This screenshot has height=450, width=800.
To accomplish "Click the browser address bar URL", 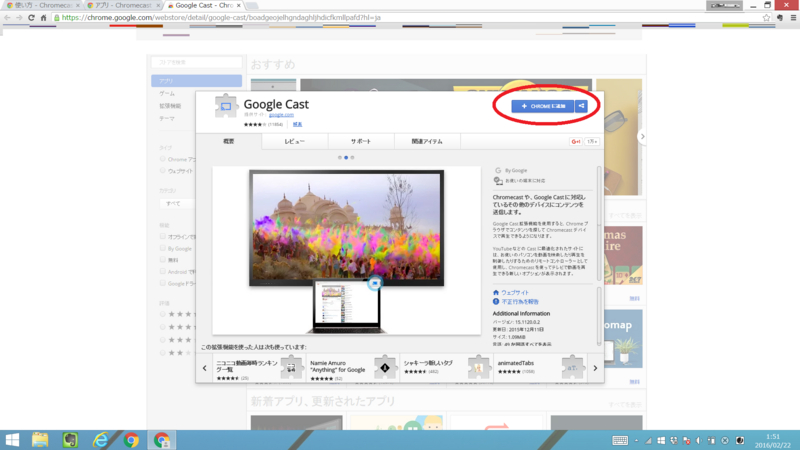I will click(x=221, y=17).
